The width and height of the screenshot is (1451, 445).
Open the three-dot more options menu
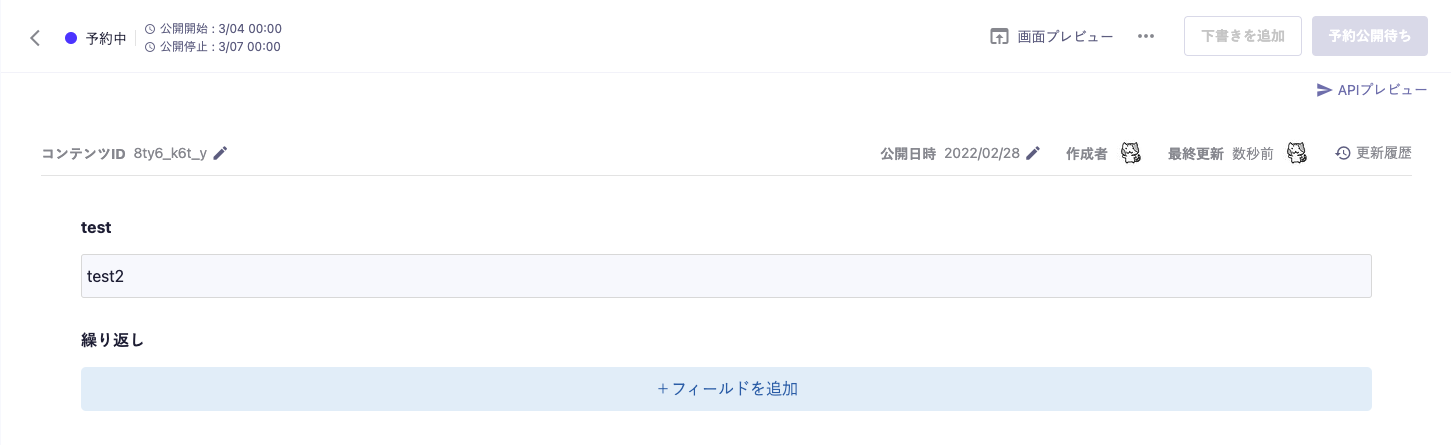(x=1146, y=37)
